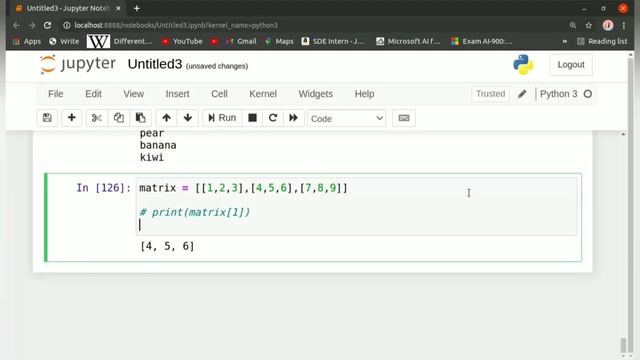Click the In [126] cell prompt
The width and height of the screenshot is (640, 360).
103,188
